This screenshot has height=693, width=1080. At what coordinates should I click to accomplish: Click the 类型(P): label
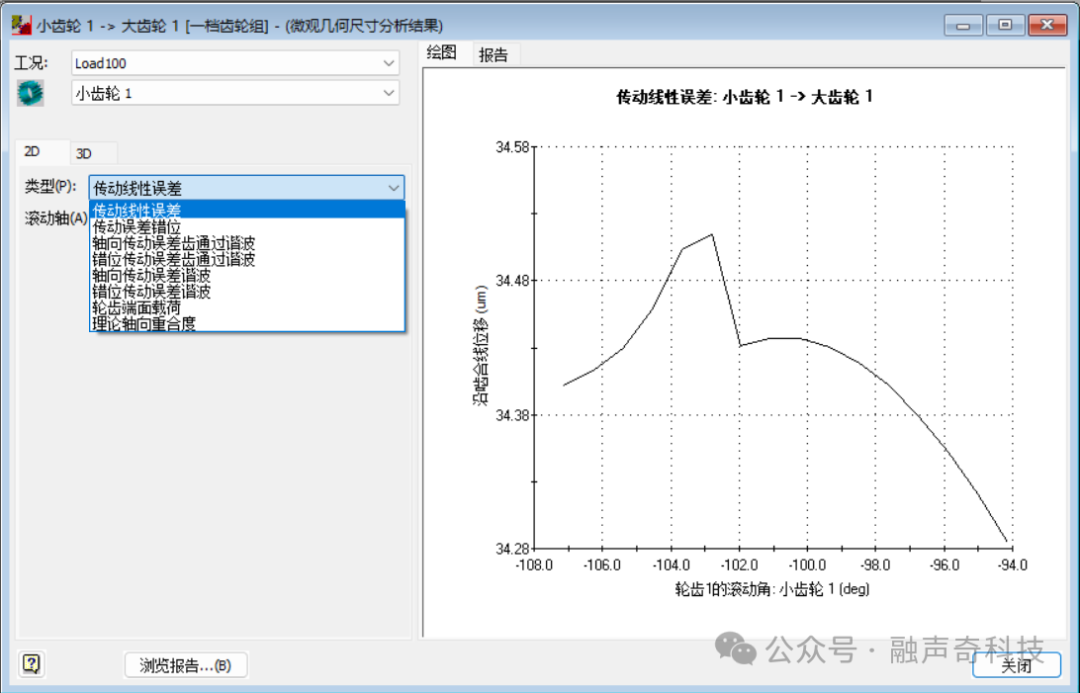tap(50, 187)
